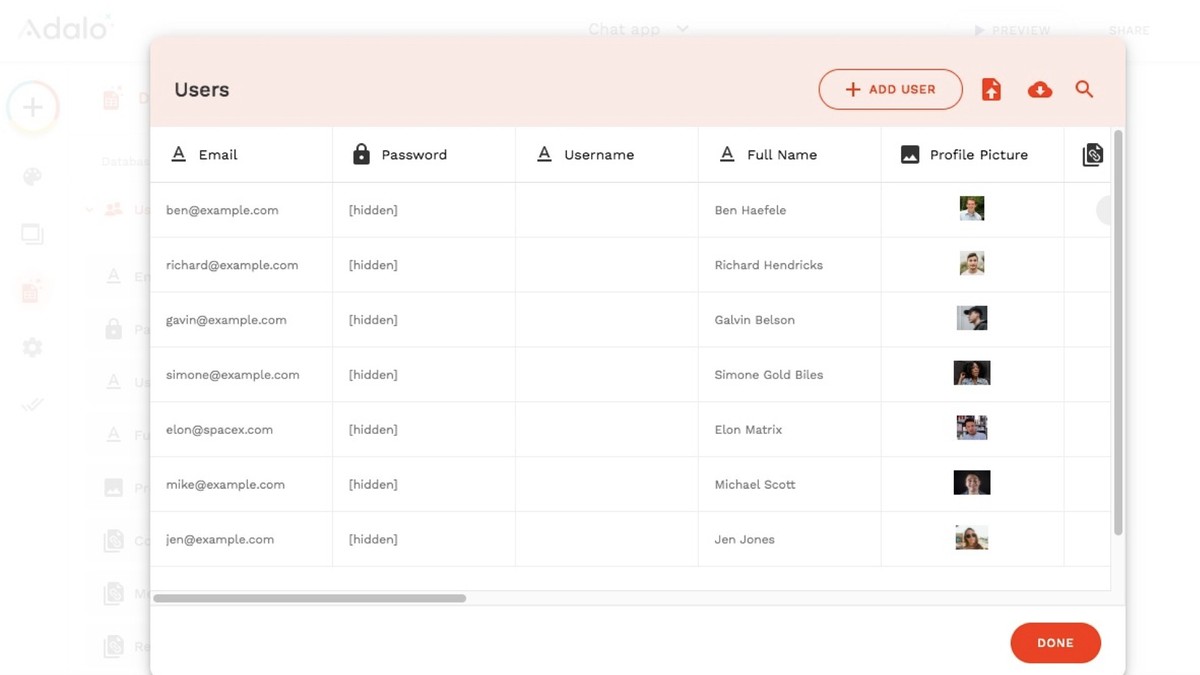Image resolution: width=1200 pixels, height=675 pixels.
Task: Expand the Chat app name dropdown
Action: 682,29
